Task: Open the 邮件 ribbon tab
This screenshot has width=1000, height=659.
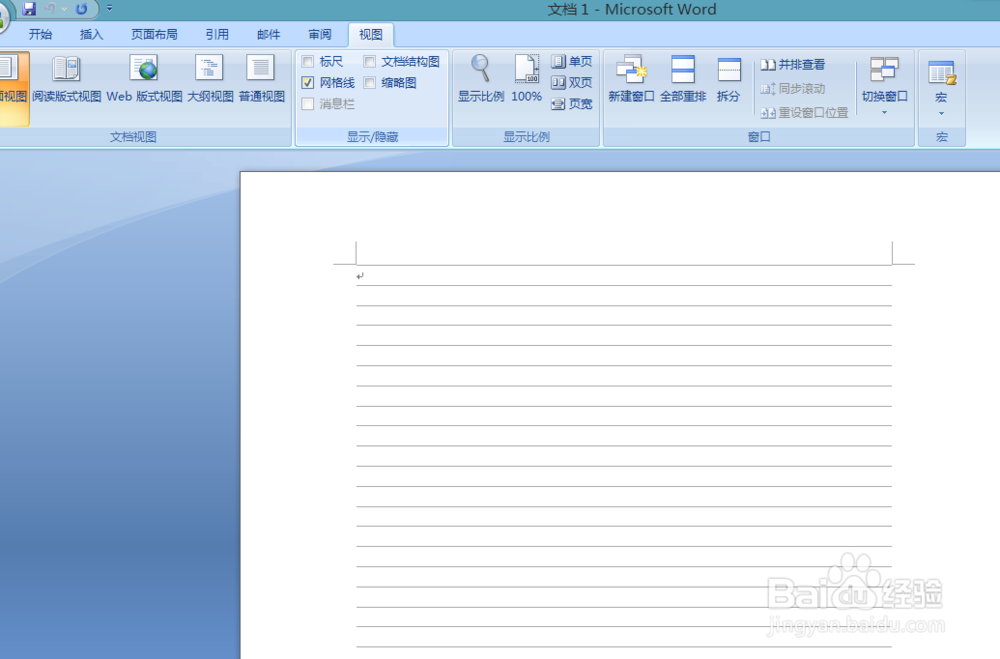Action: (x=268, y=34)
